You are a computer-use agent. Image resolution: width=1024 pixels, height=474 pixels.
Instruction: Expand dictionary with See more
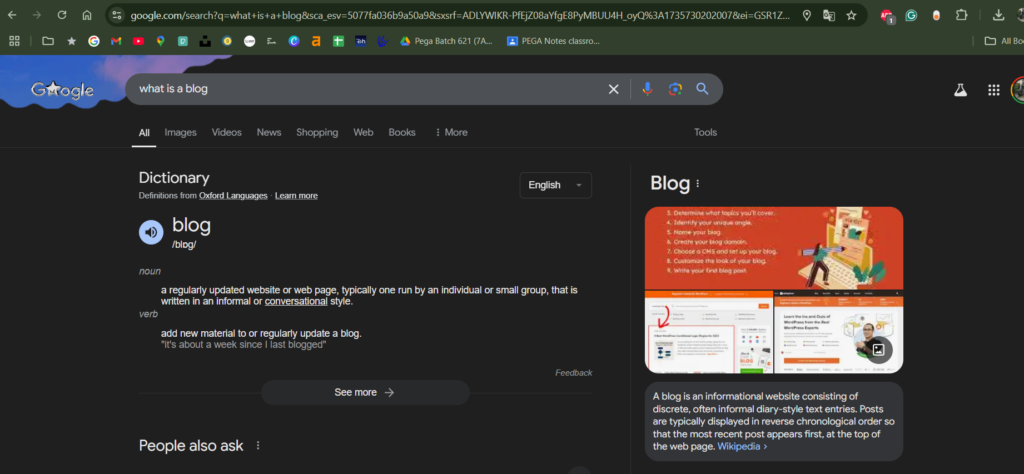click(364, 392)
